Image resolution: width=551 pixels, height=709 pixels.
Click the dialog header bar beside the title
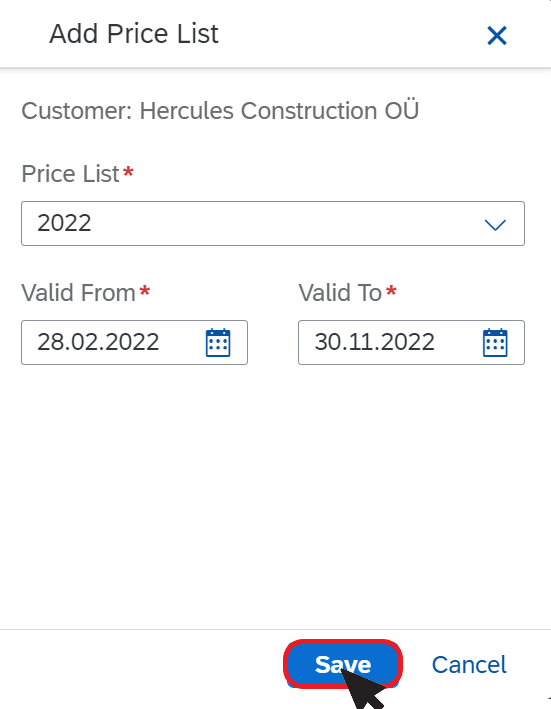click(353, 34)
